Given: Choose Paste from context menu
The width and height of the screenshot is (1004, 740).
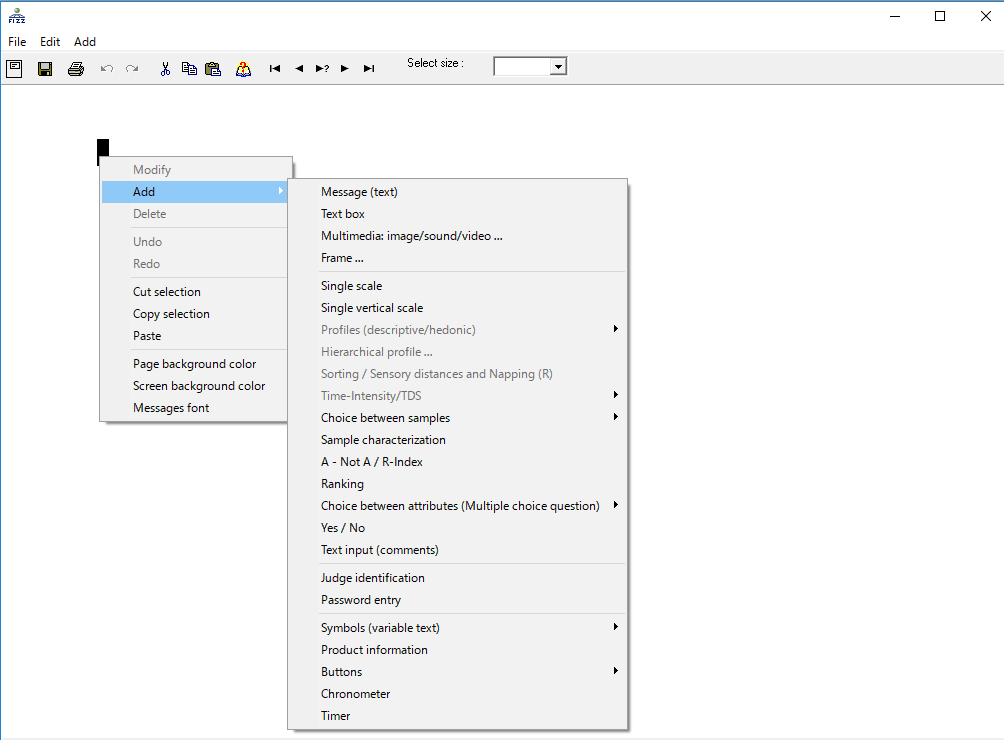Looking at the screenshot, I should coord(194,336).
